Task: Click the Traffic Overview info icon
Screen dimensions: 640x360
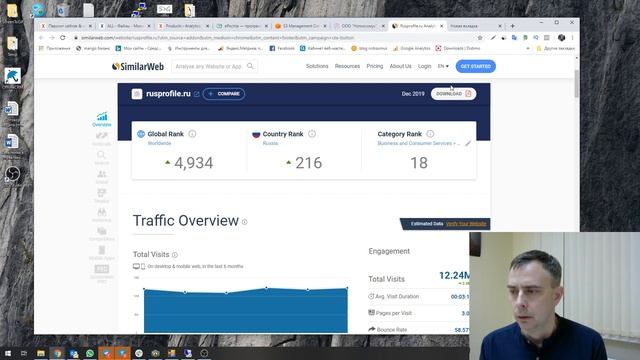Action: point(244,222)
